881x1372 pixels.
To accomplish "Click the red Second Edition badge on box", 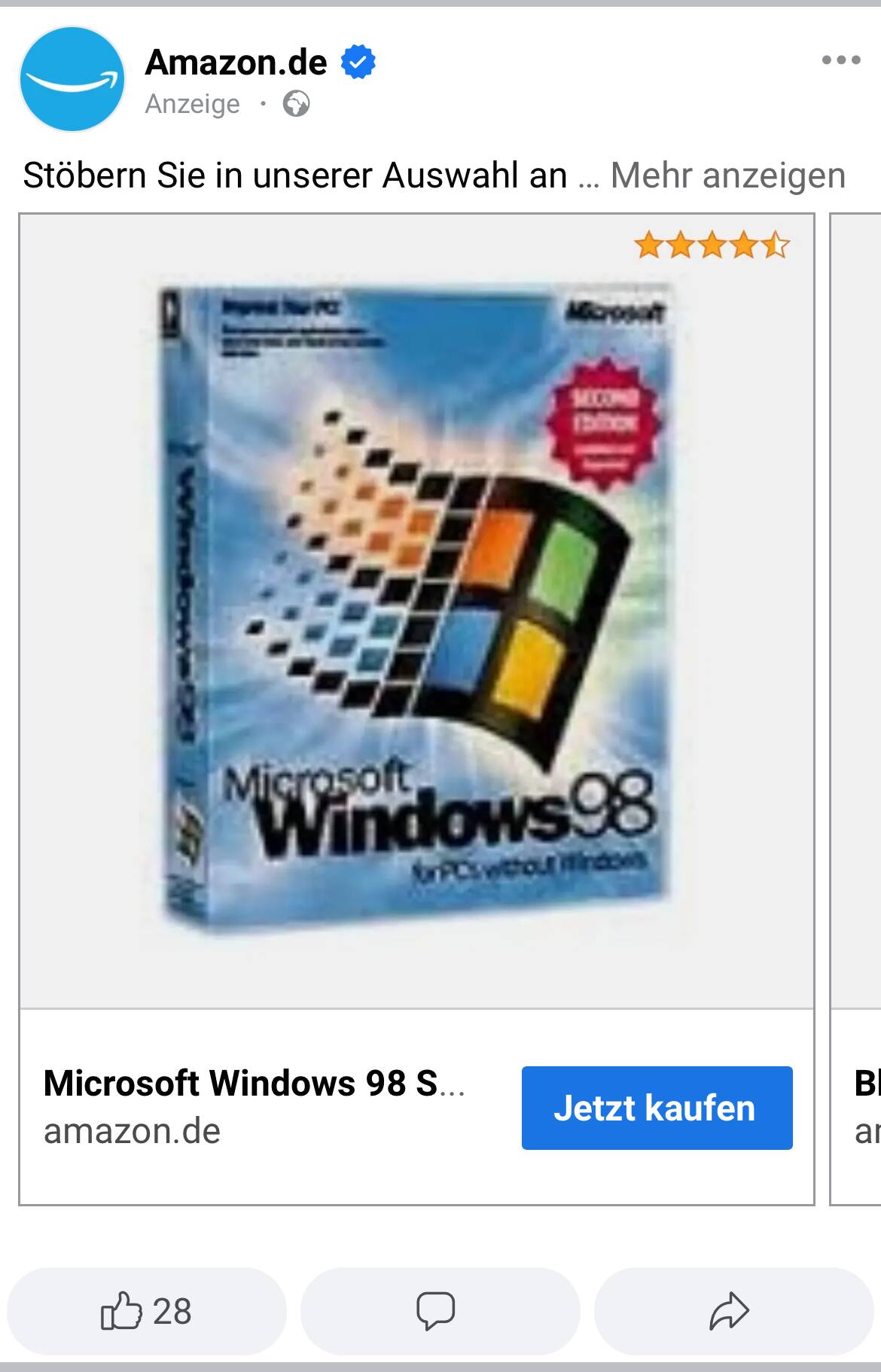I will tap(604, 423).
